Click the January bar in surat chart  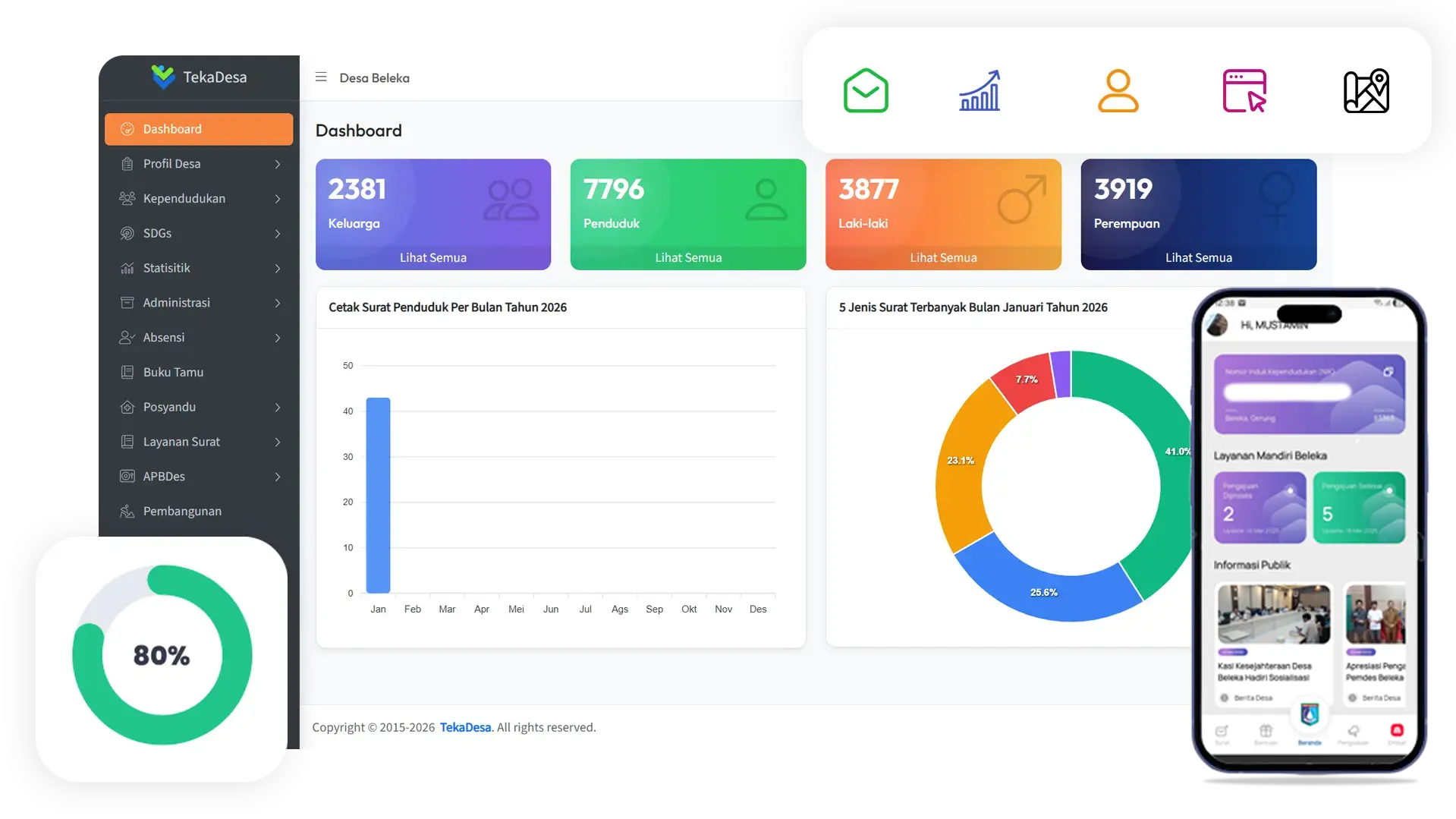pos(378,495)
